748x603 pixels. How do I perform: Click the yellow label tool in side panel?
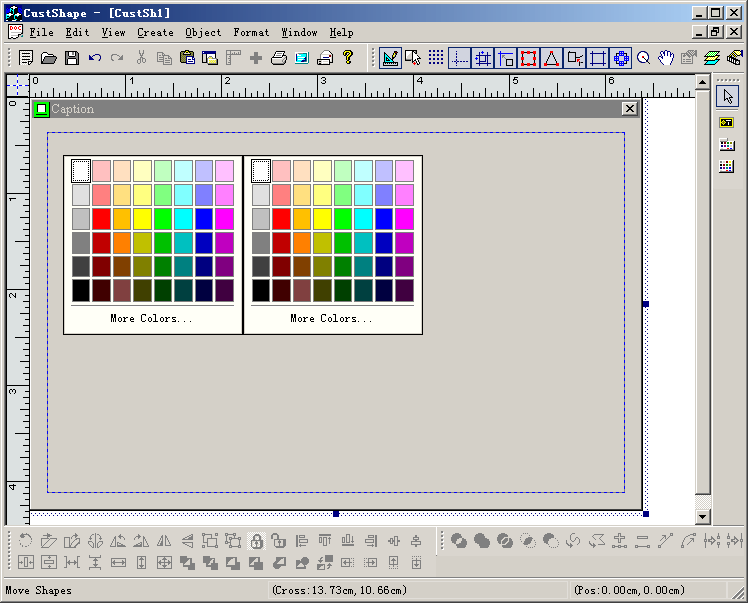[727, 123]
